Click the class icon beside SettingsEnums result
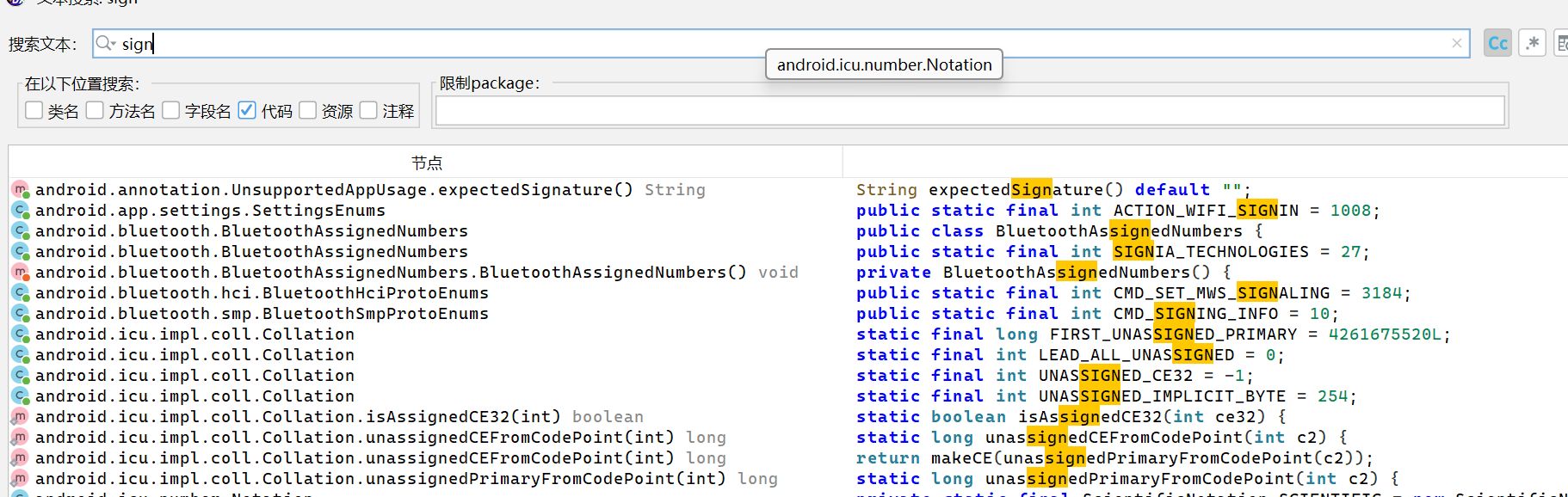 (20, 211)
